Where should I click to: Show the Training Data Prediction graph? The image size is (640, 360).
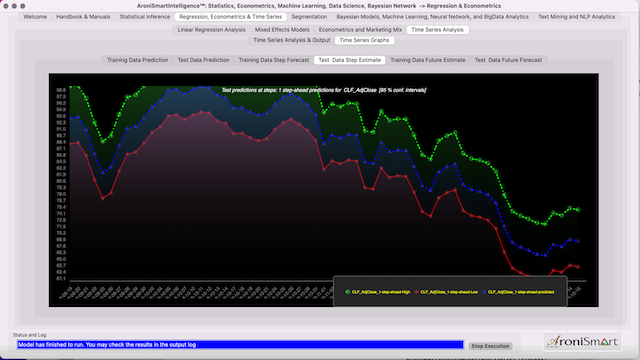click(x=138, y=60)
